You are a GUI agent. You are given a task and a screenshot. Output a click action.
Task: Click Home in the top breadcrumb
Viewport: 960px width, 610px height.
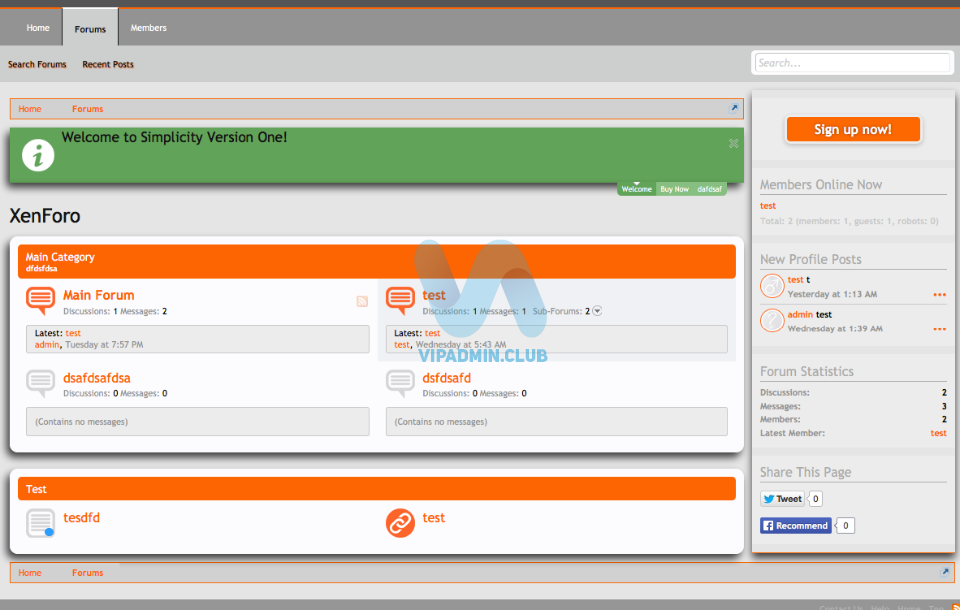point(30,109)
